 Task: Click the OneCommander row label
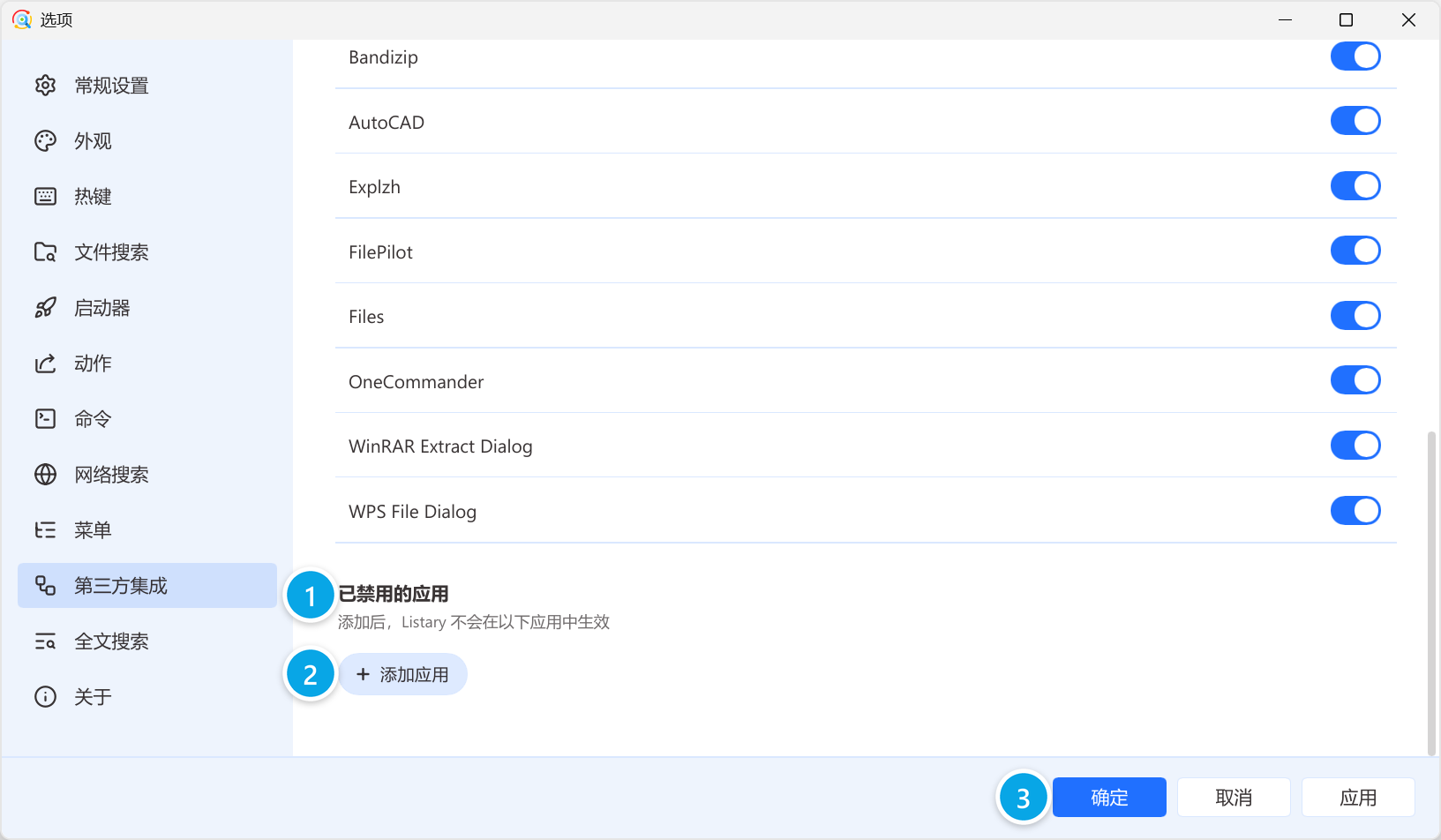point(417,382)
